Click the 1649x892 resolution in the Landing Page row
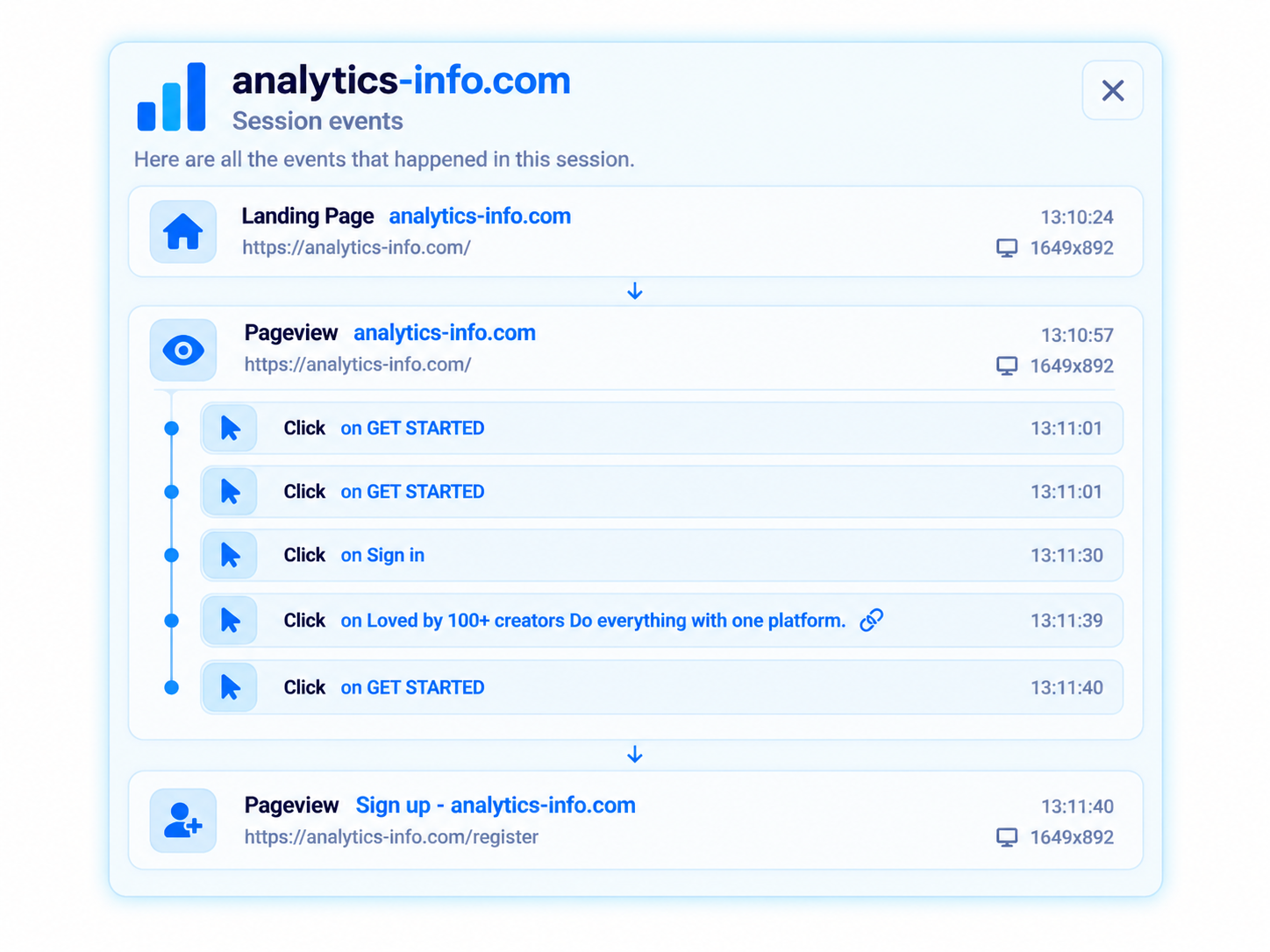Screen dimensions: 1270x952 [x=1072, y=248]
